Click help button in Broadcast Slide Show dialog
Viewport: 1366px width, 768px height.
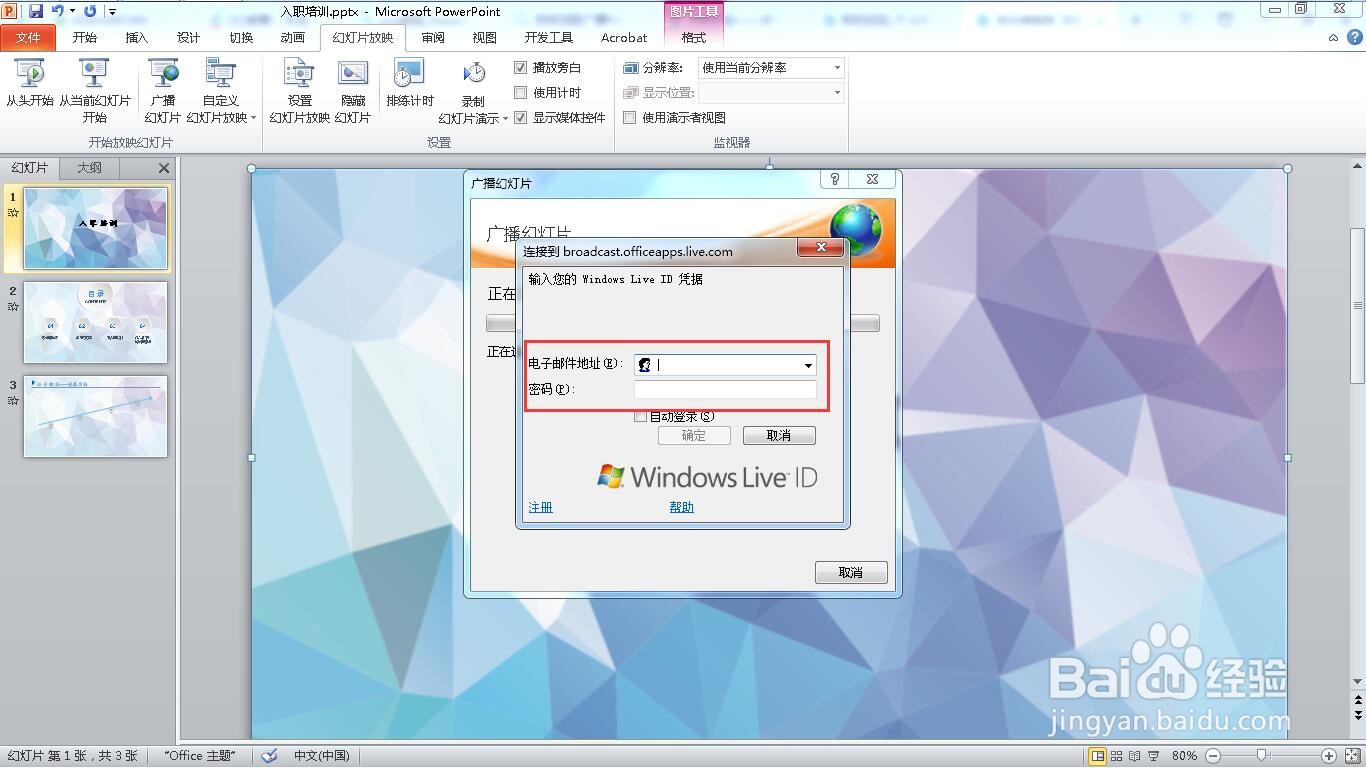pos(835,179)
